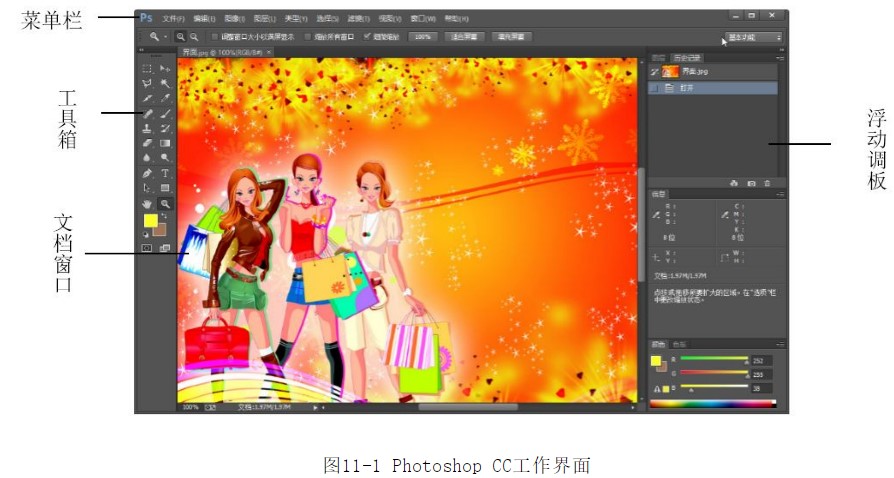Select the Gradient tool
Viewport: 894px width, 478px height.
pyautogui.click(x=165, y=143)
